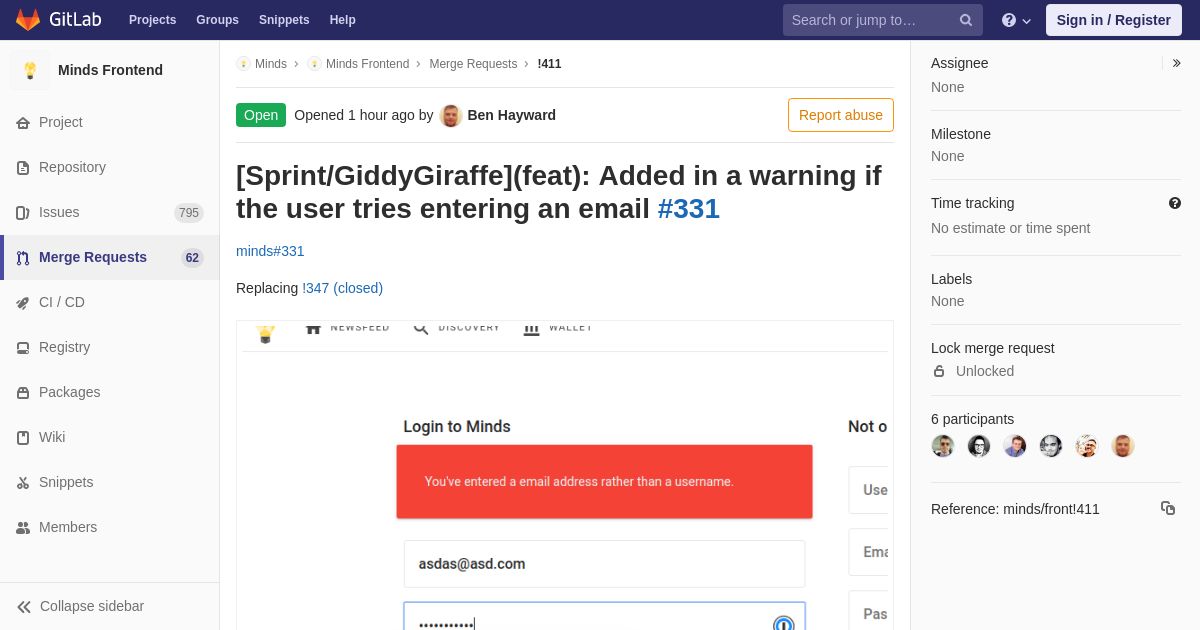
Task: Open the Help question-mark dropdown in navbar
Action: 1016,20
